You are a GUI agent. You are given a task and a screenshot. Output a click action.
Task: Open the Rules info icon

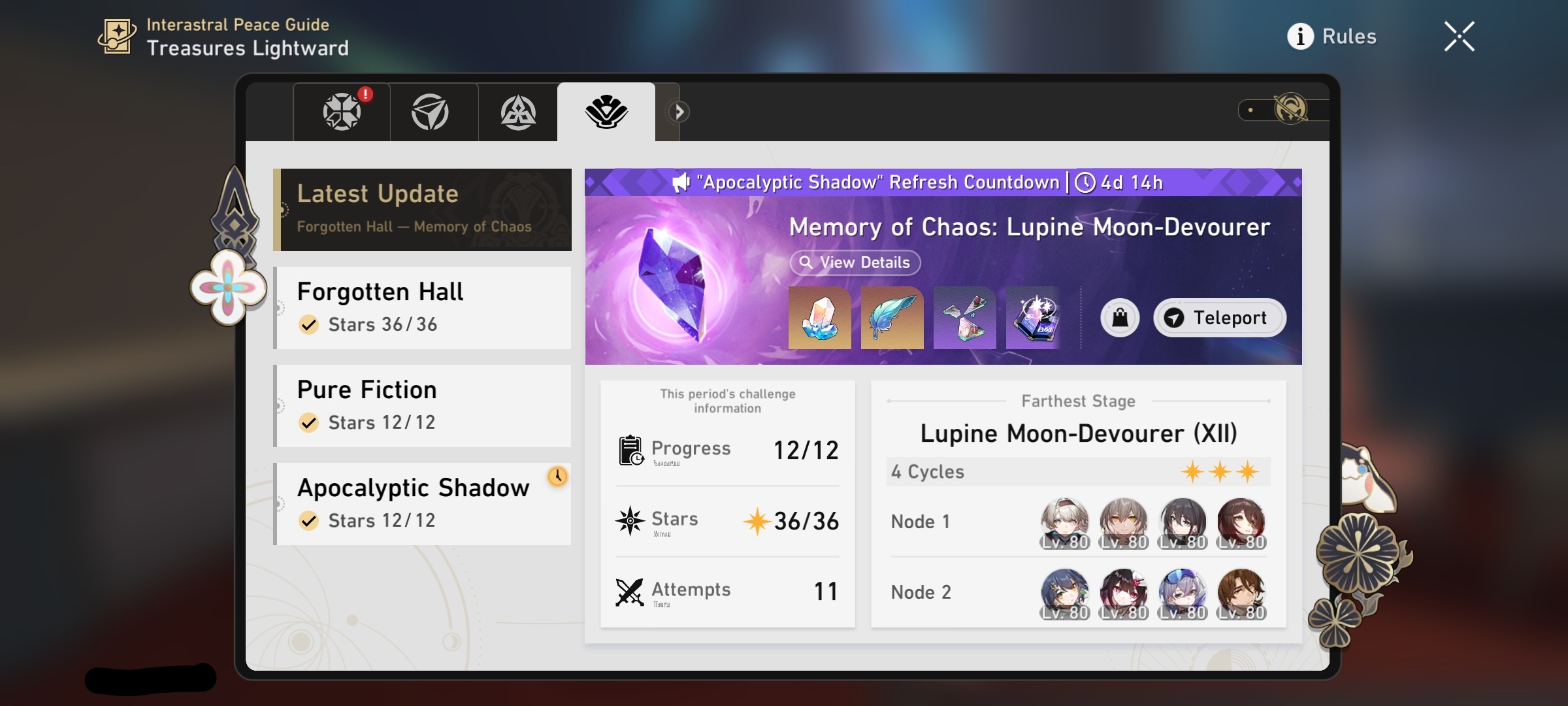(x=1299, y=37)
